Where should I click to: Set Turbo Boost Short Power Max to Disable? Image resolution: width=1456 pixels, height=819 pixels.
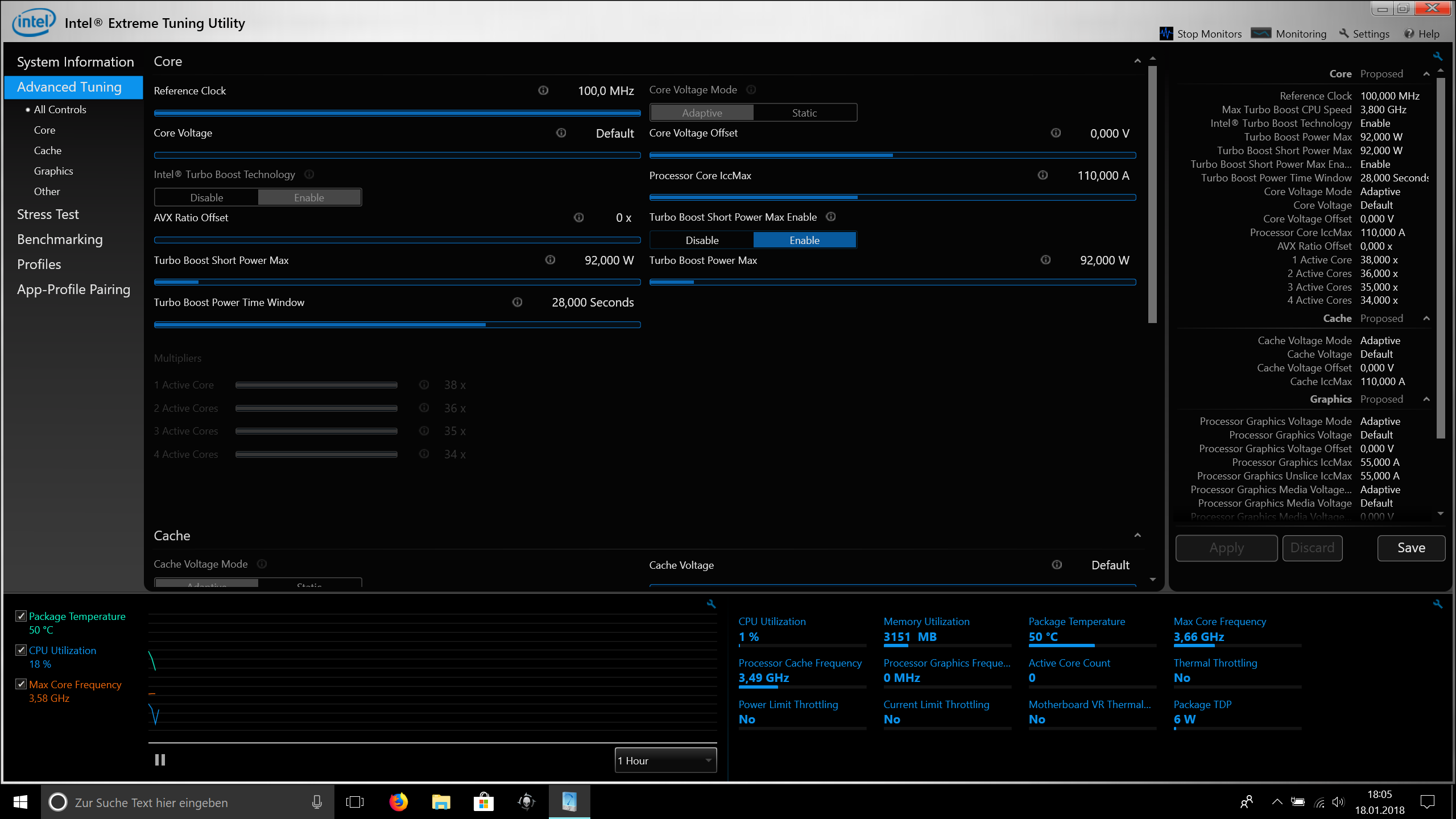click(x=702, y=240)
